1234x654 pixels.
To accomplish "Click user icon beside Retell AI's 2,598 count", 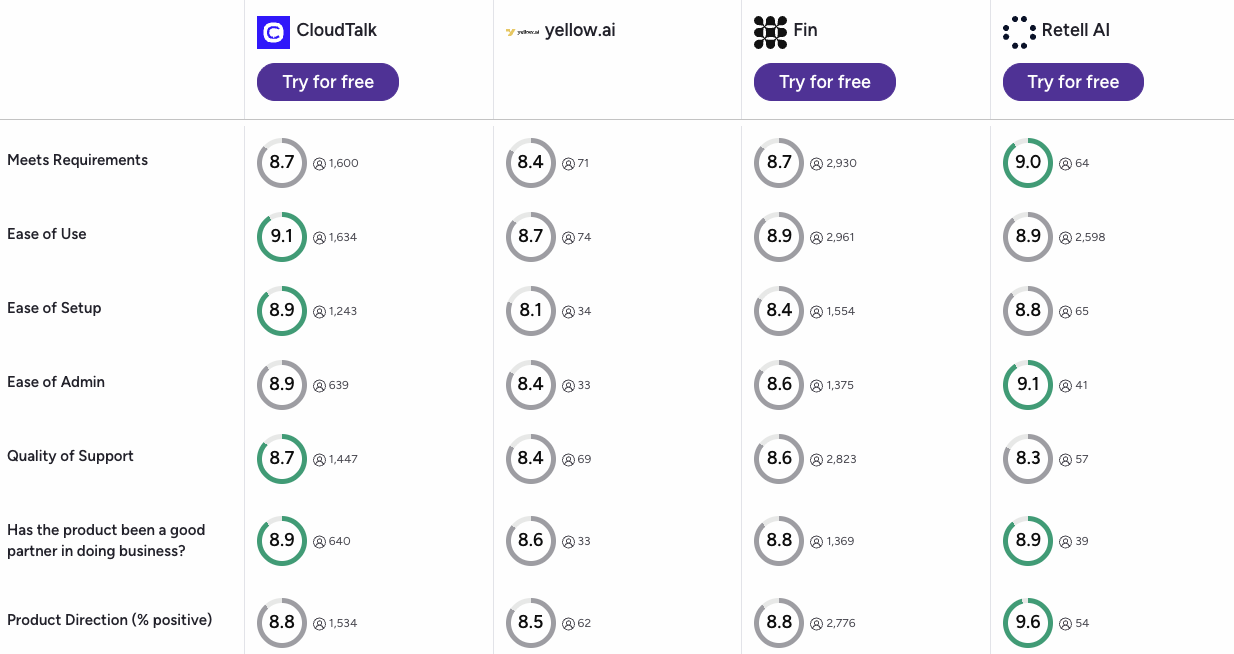I will [x=1066, y=237].
